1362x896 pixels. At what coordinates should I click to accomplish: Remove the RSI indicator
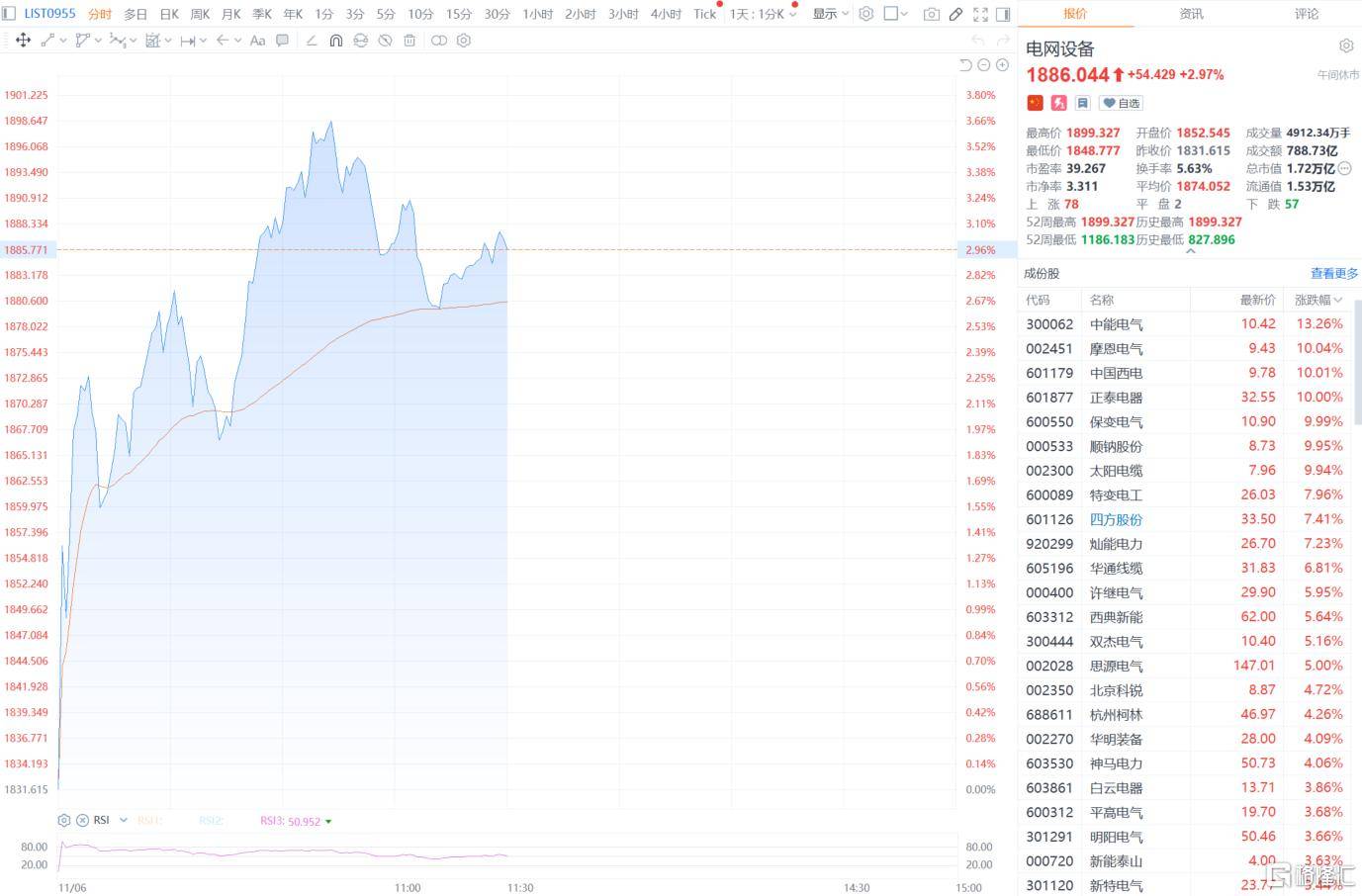coord(82,820)
